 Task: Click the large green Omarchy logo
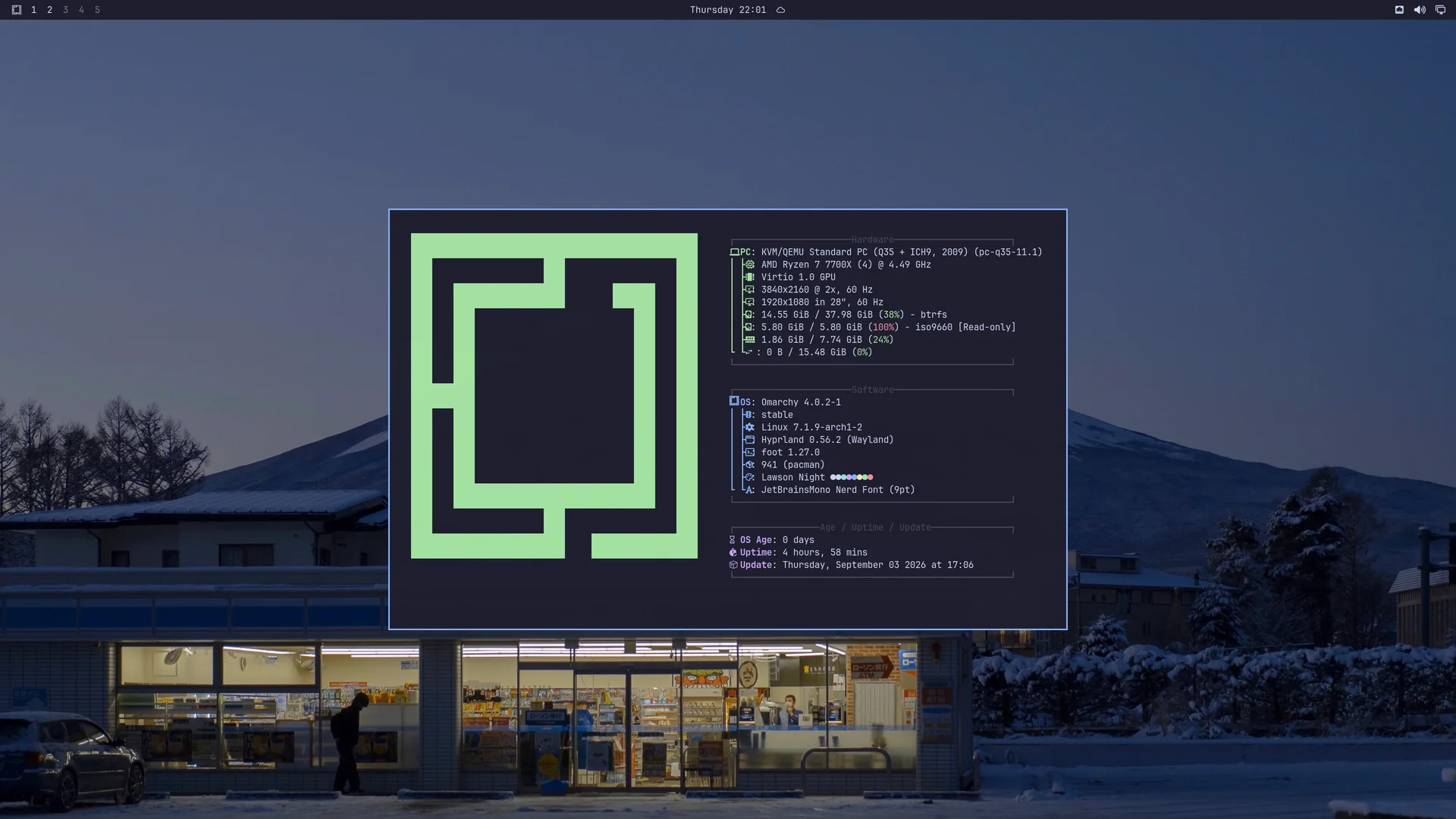(554, 396)
